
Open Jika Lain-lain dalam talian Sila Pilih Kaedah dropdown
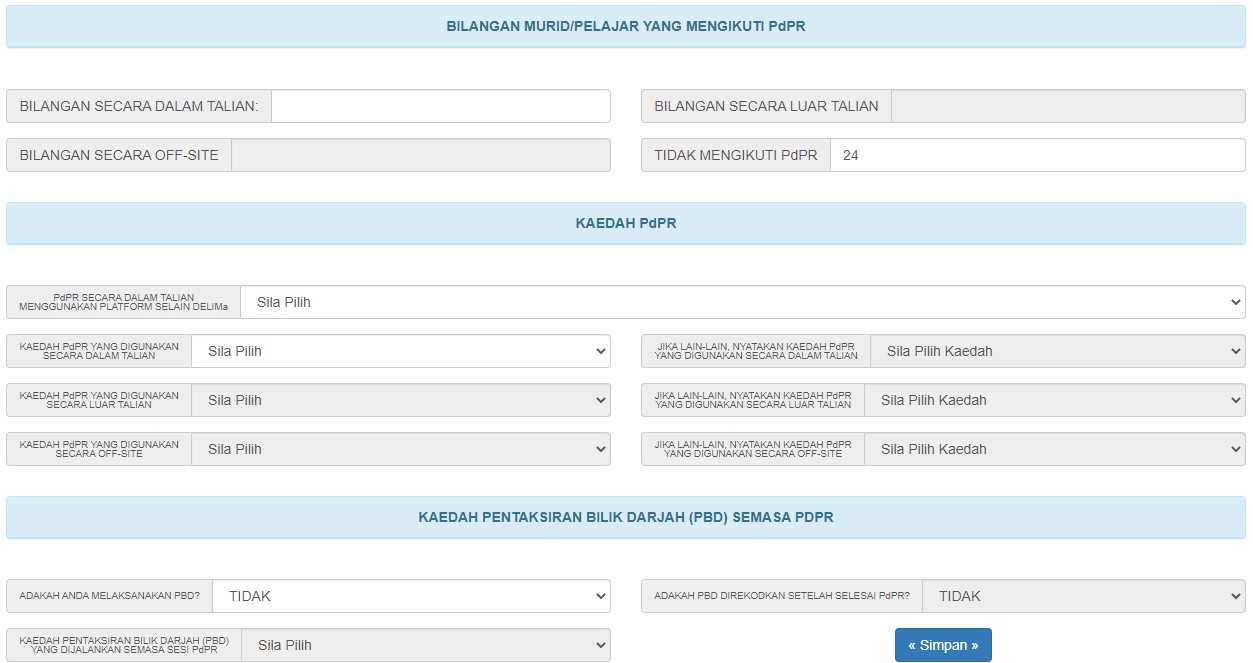1057,351
